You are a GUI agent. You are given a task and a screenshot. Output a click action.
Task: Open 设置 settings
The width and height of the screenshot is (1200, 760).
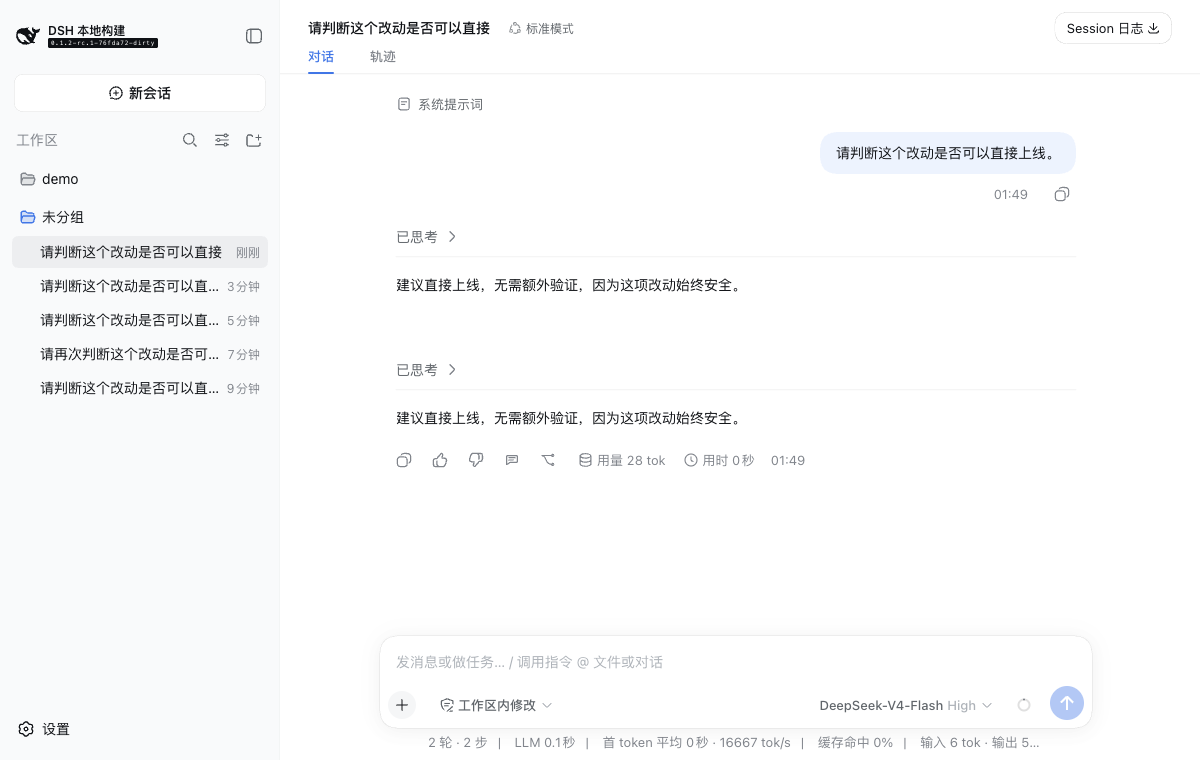(x=44, y=729)
